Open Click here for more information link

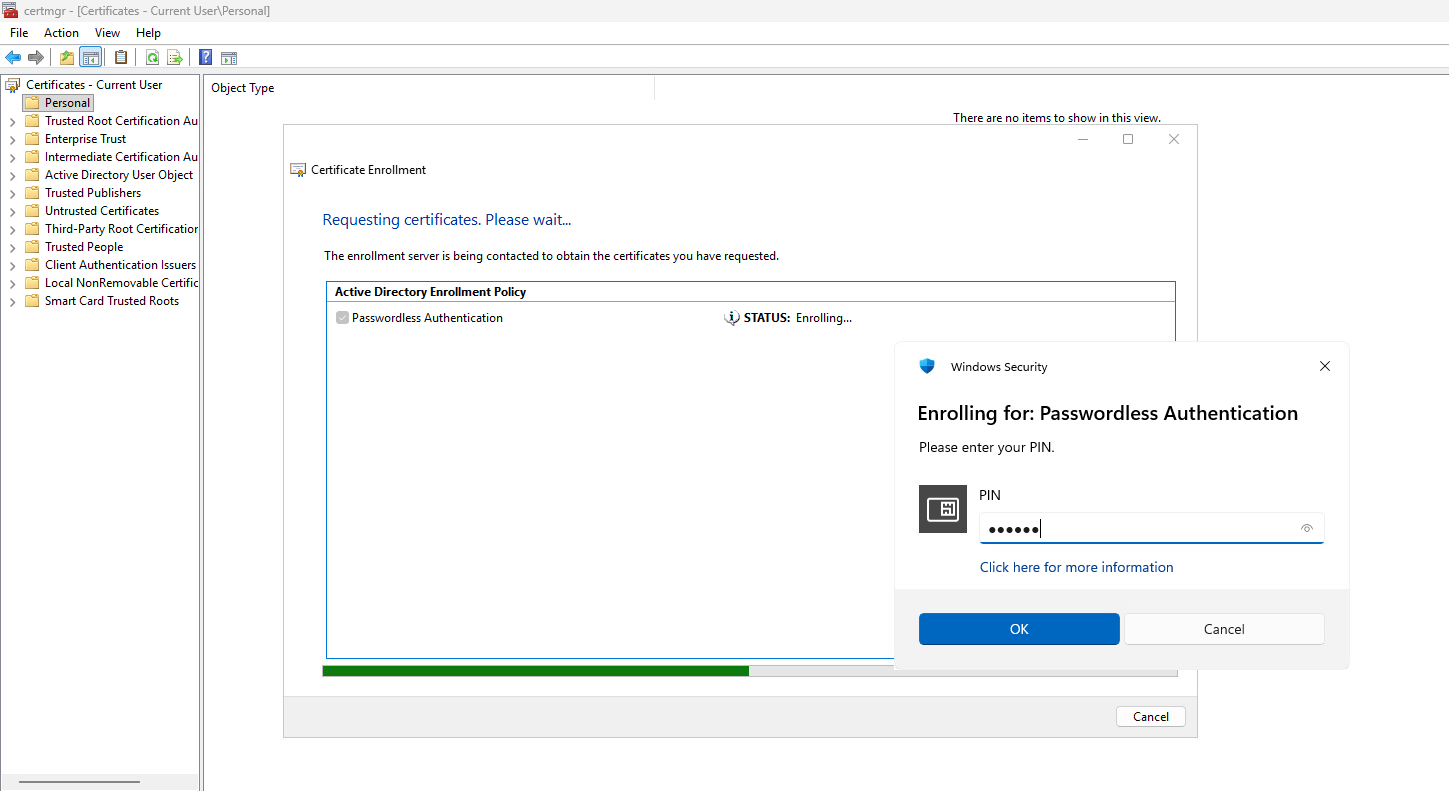coord(1076,567)
